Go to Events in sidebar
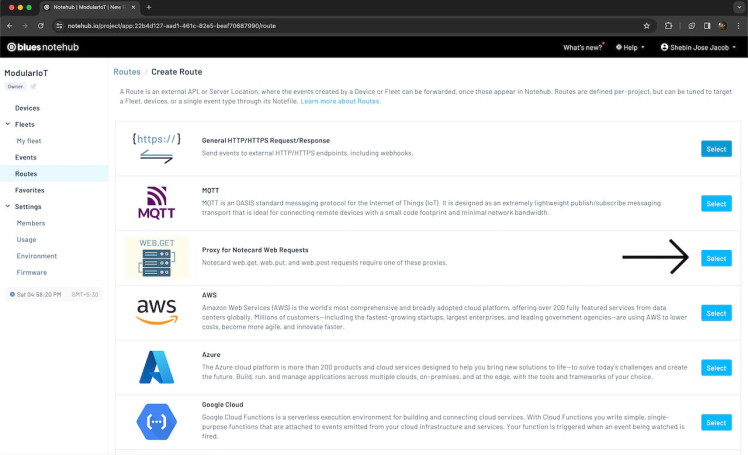 coord(25,157)
